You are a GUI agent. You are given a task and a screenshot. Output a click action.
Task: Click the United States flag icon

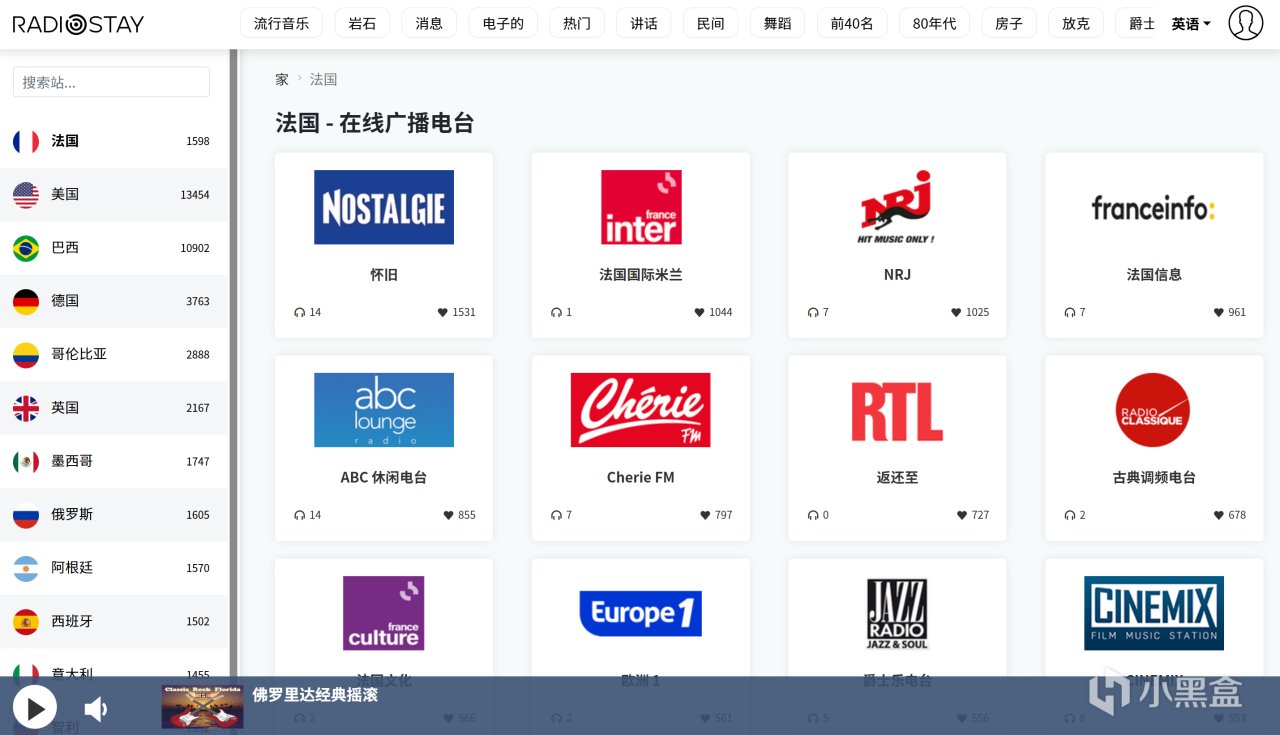(x=26, y=195)
